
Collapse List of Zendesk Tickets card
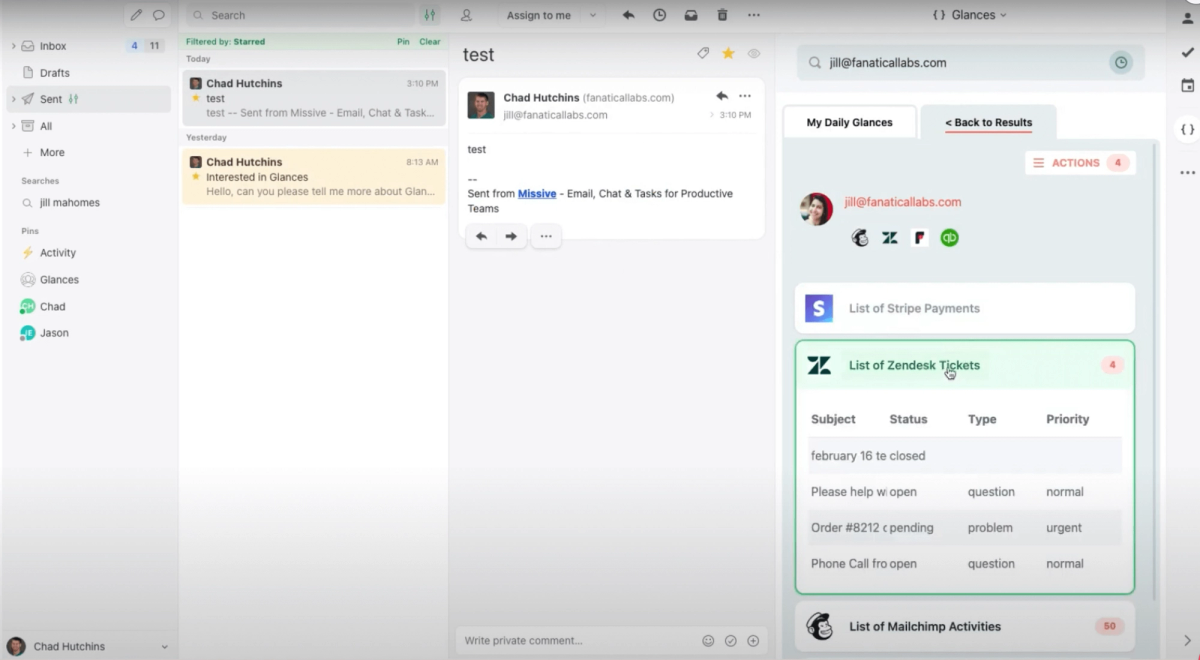click(965, 365)
